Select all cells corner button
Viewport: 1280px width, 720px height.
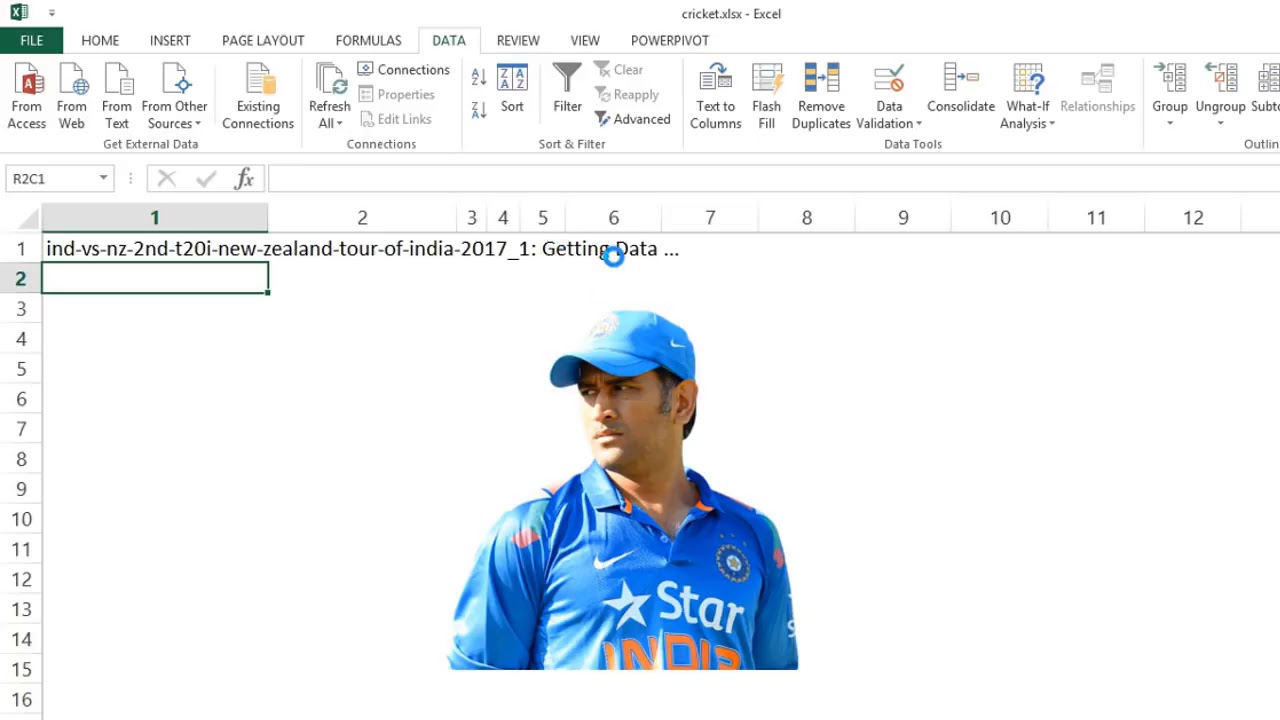tap(21, 217)
